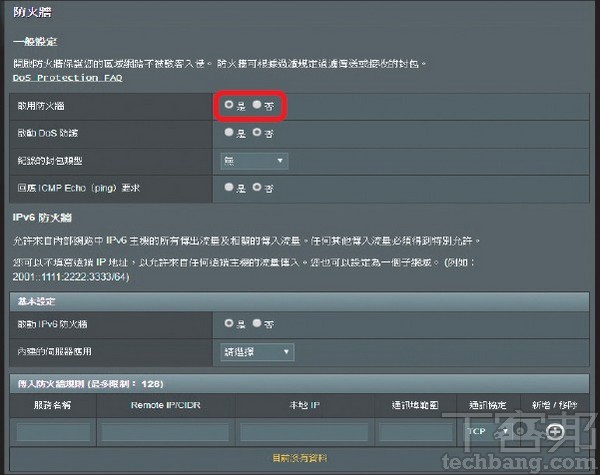Screen dimensions: 600x475
Task: Select 否 for 啟用防火牆
Action: tap(257, 104)
